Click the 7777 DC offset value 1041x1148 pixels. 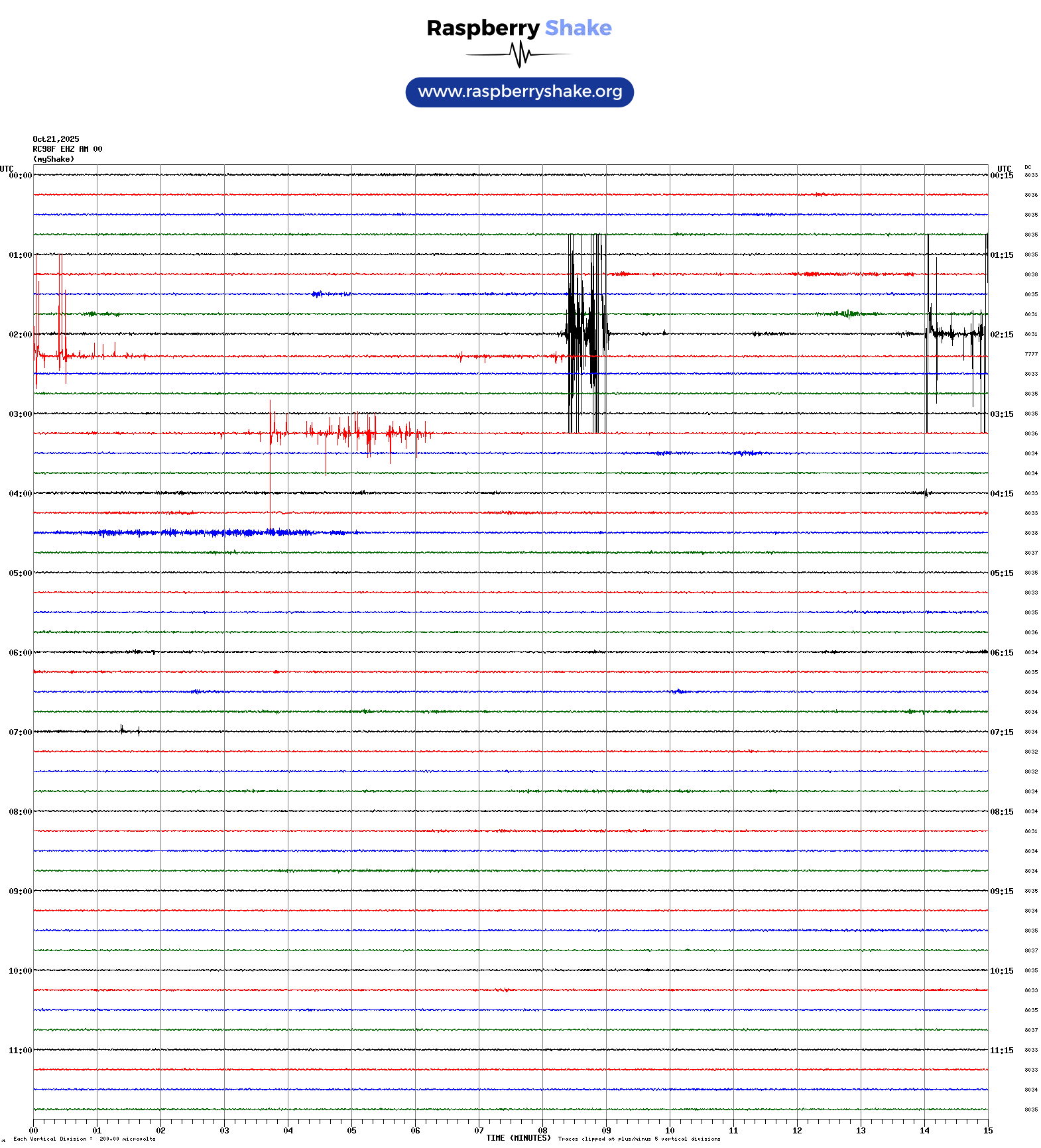(x=1030, y=355)
